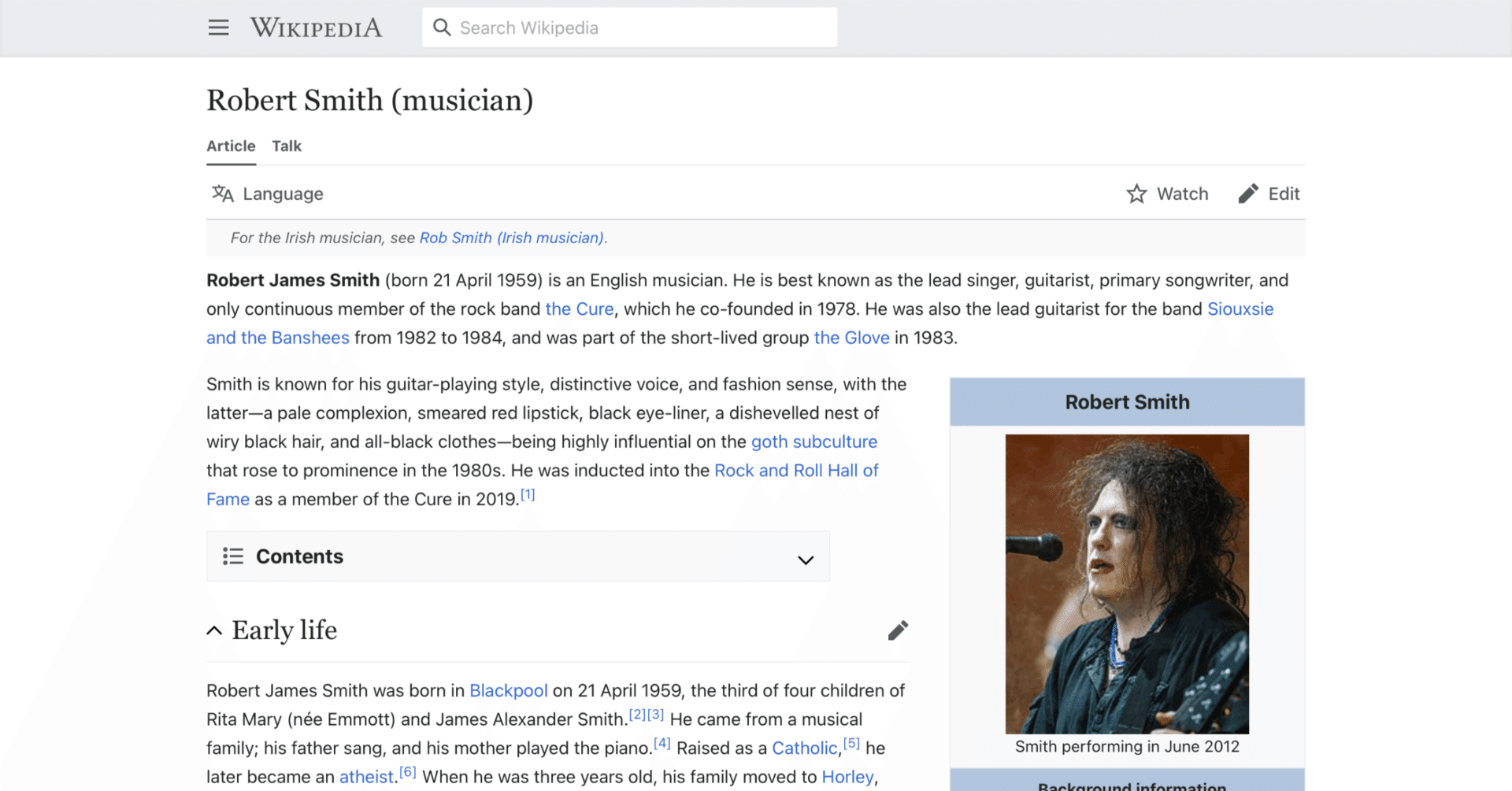
Task: Click the Edit label at top
Action: pyautogui.click(x=1284, y=194)
